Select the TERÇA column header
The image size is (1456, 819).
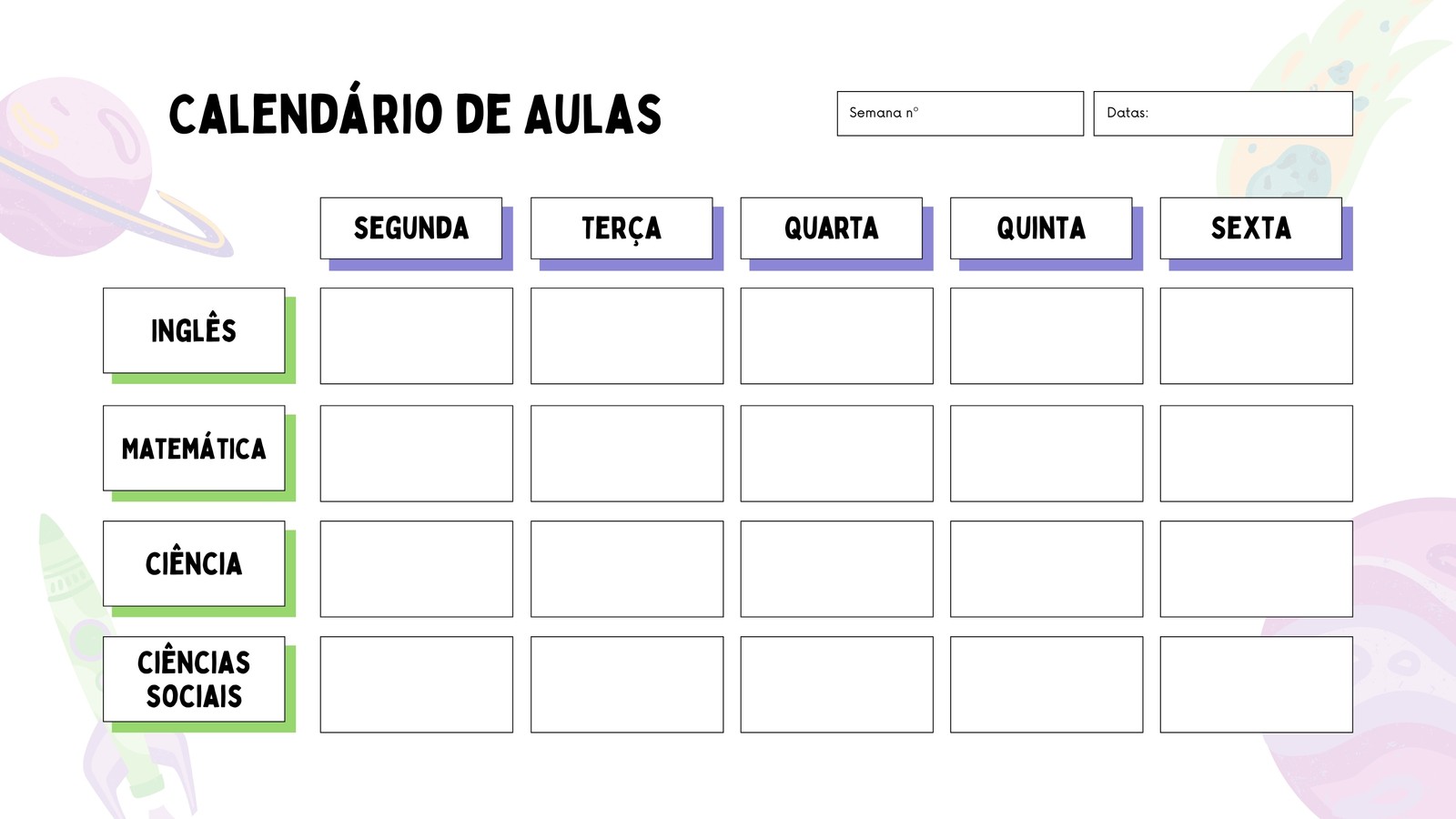click(x=622, y=228)
